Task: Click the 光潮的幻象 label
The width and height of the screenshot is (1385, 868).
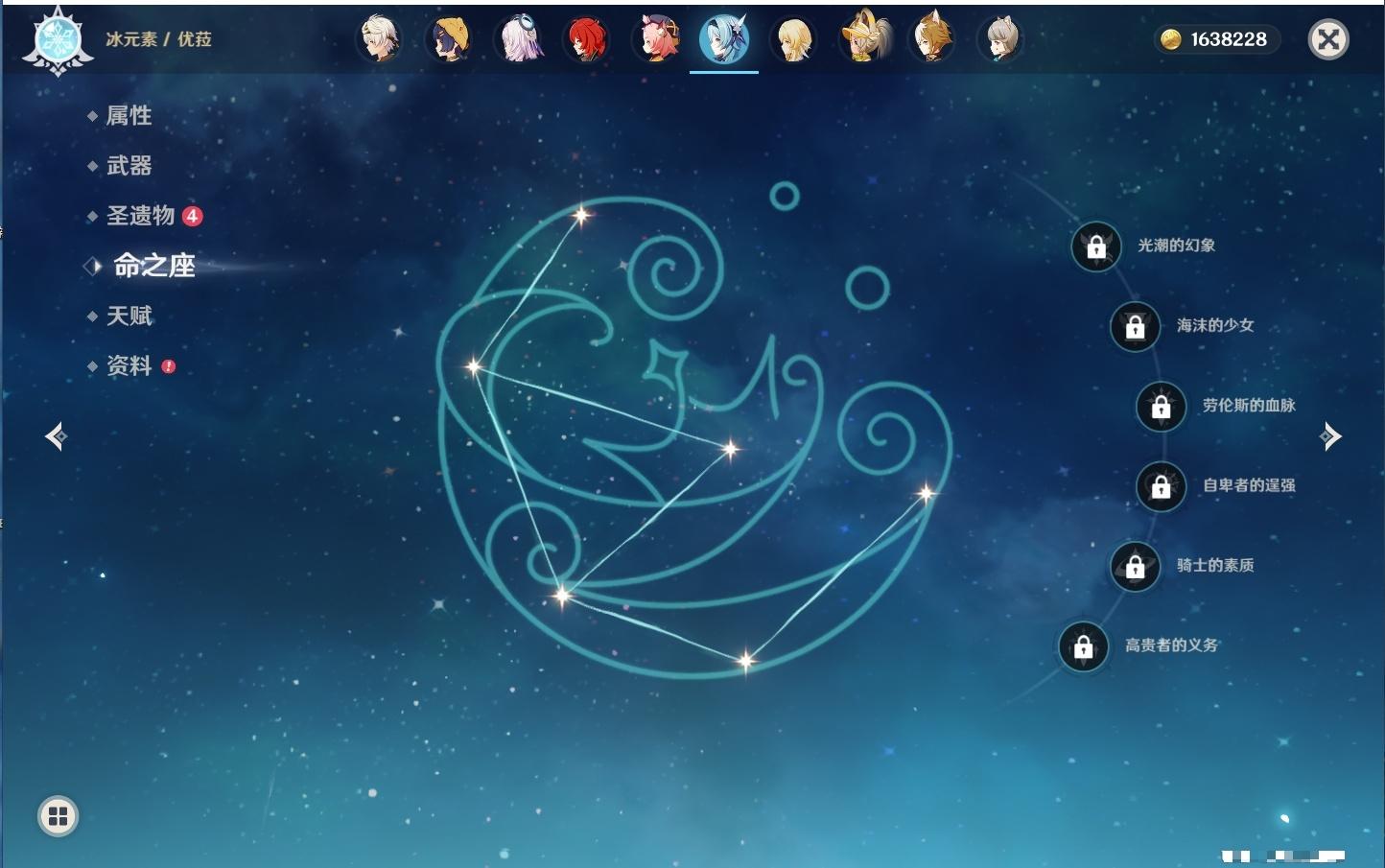Action: coord(1177,246)
